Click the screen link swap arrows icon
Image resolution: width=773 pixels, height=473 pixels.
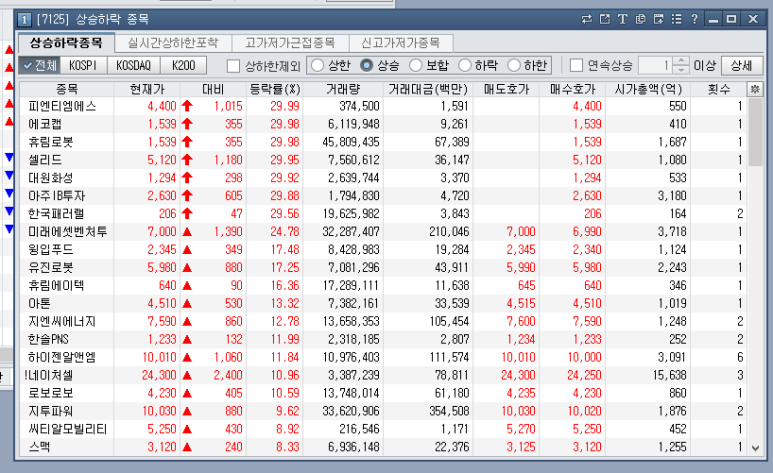click(587, 19)
